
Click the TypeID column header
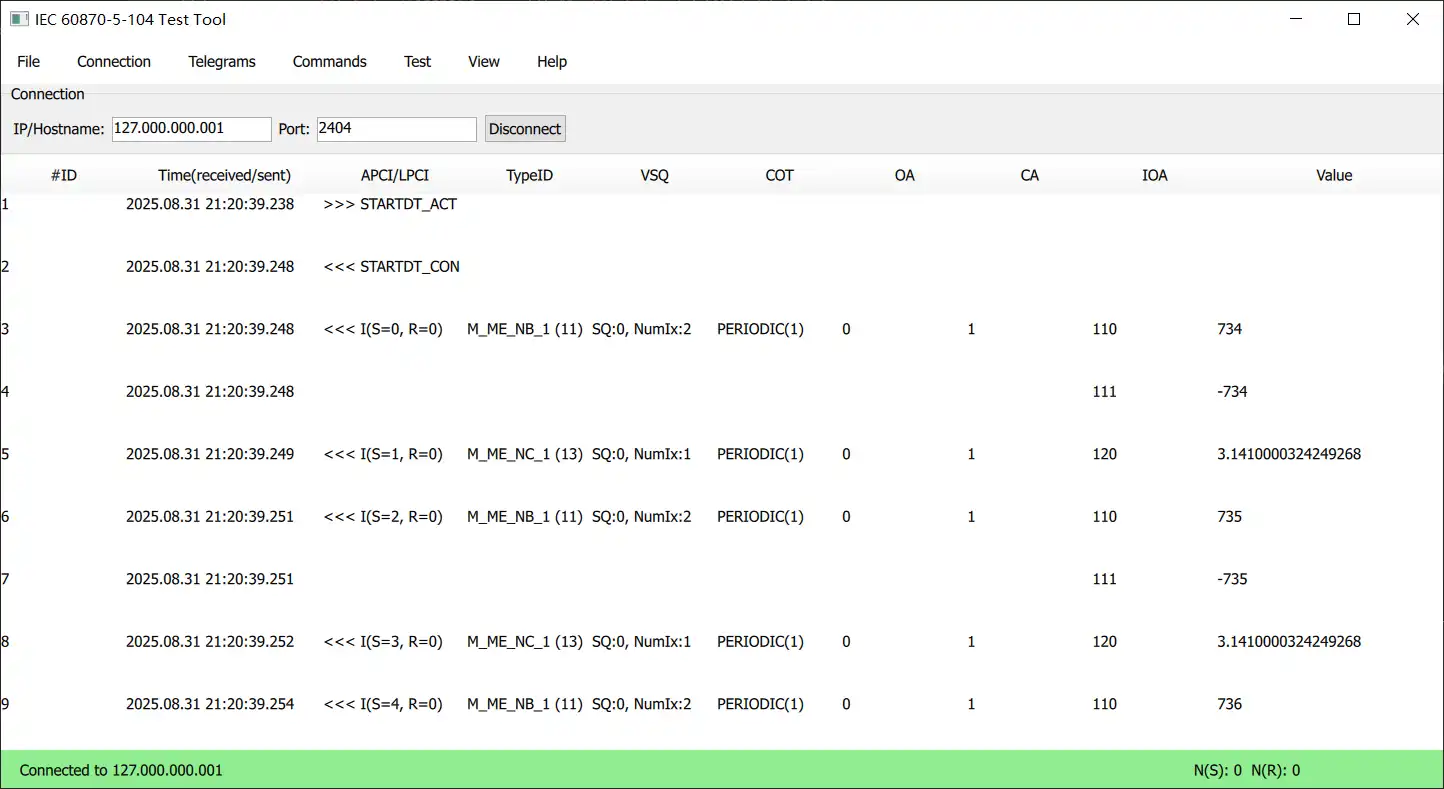click(529, 176)
